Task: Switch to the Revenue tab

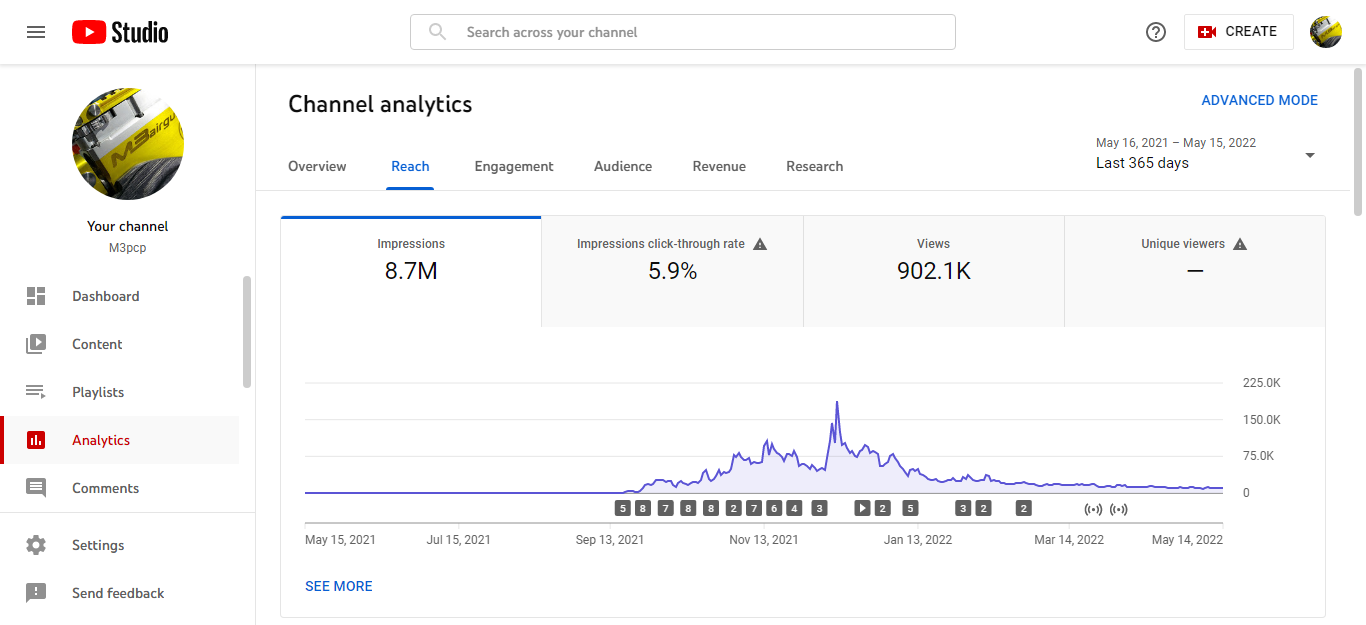Action: tap(719, 166)
